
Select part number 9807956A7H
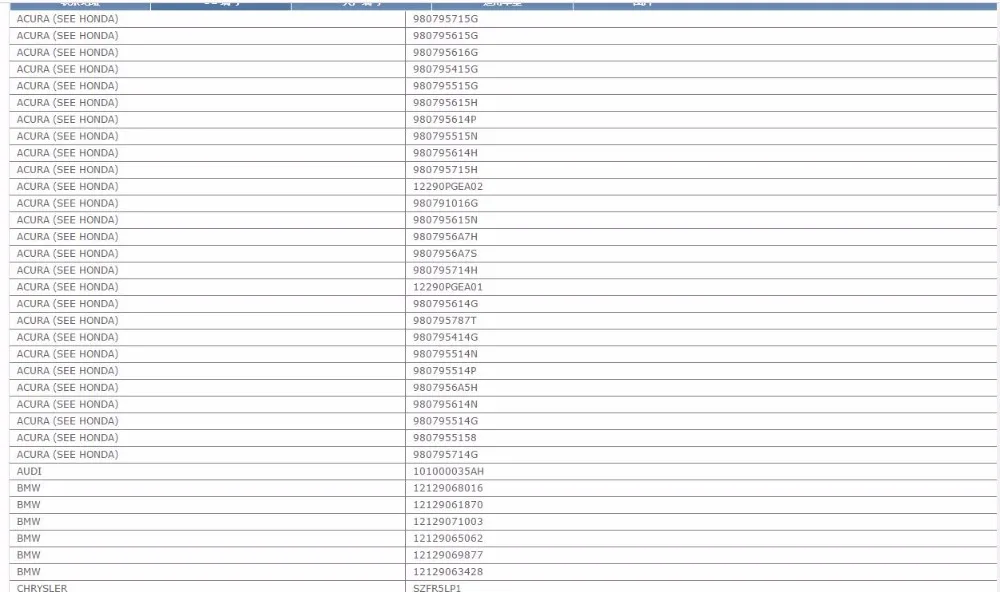pyautogui.click(x=445, y=237)
